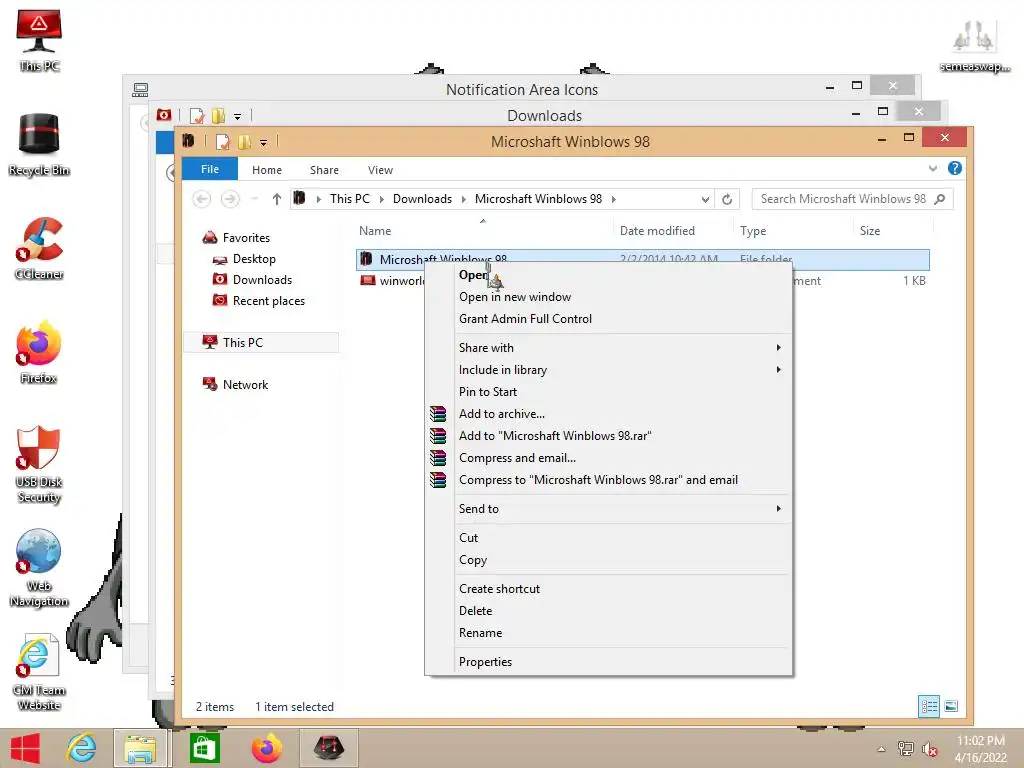Expand the Microshaft Winblows 98 breadcrumb arrow
The width and height of the screenshot is (1024, 768).
coord(613,199)
